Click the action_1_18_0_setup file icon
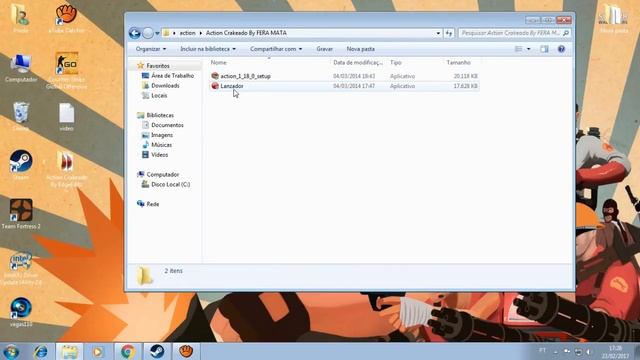This screenshot has width=640, height=360. coord(215,76)
